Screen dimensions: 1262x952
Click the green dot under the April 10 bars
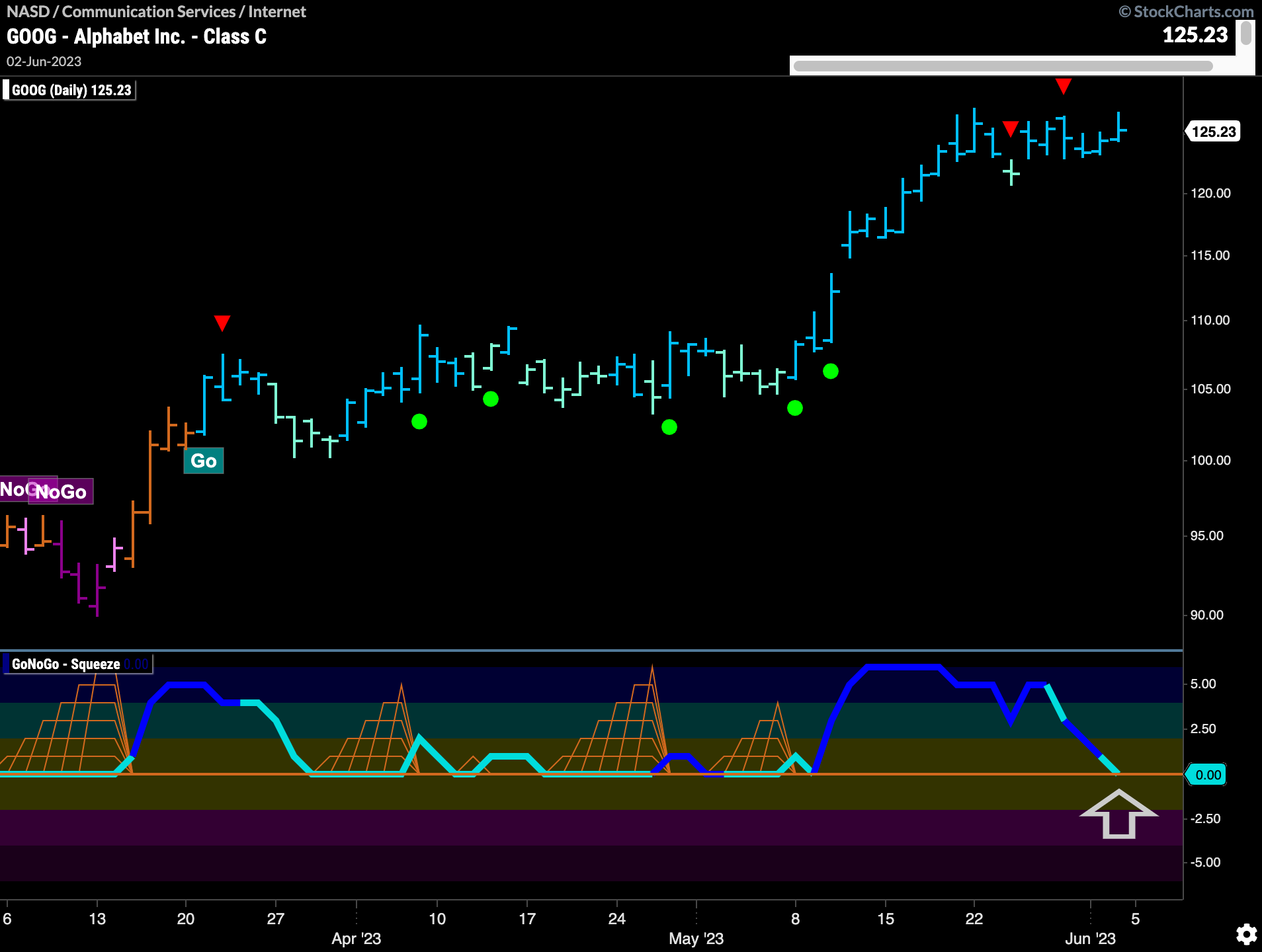point(419,422)
